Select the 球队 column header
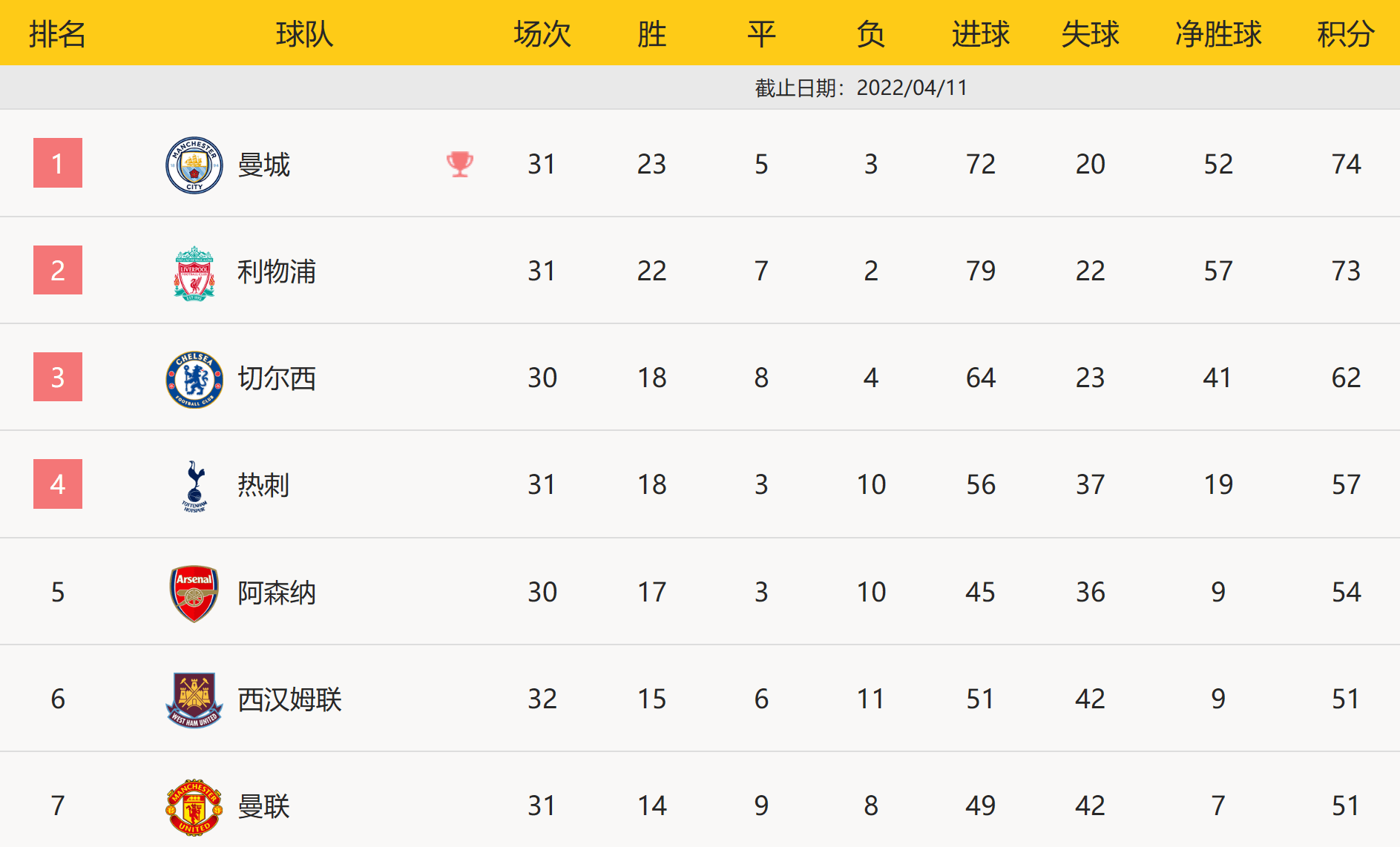The height and width of the screenshot is (847, 1400). coord(304,34)
